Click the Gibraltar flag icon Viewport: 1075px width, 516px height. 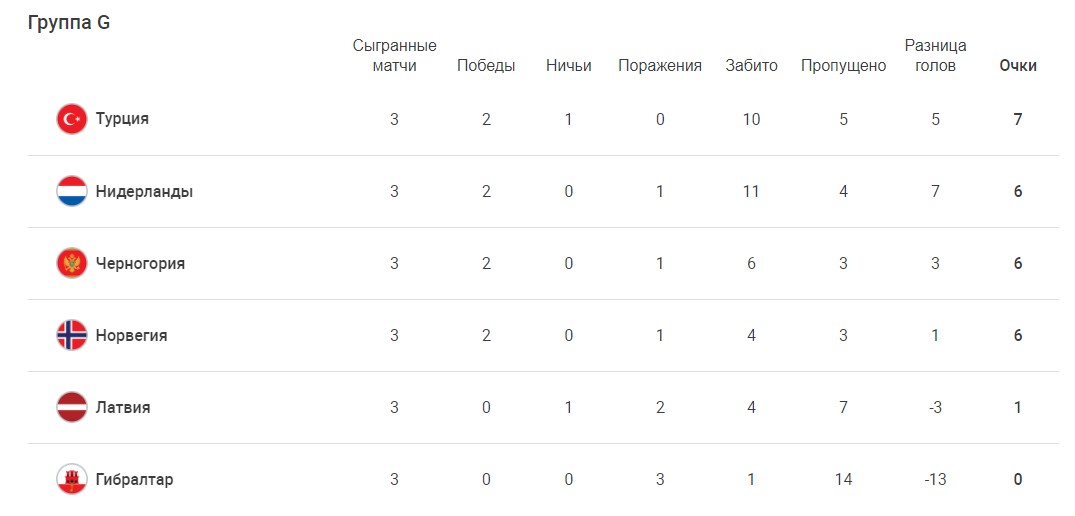[71, 479]
